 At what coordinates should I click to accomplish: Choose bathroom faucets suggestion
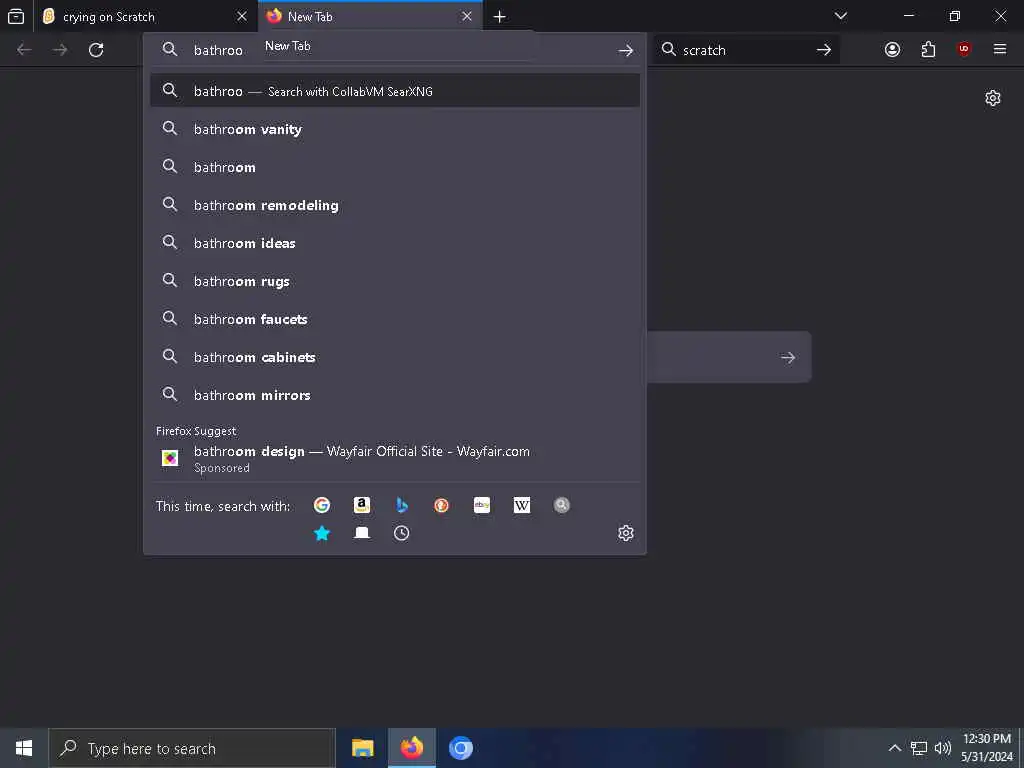tap(394, 319)
